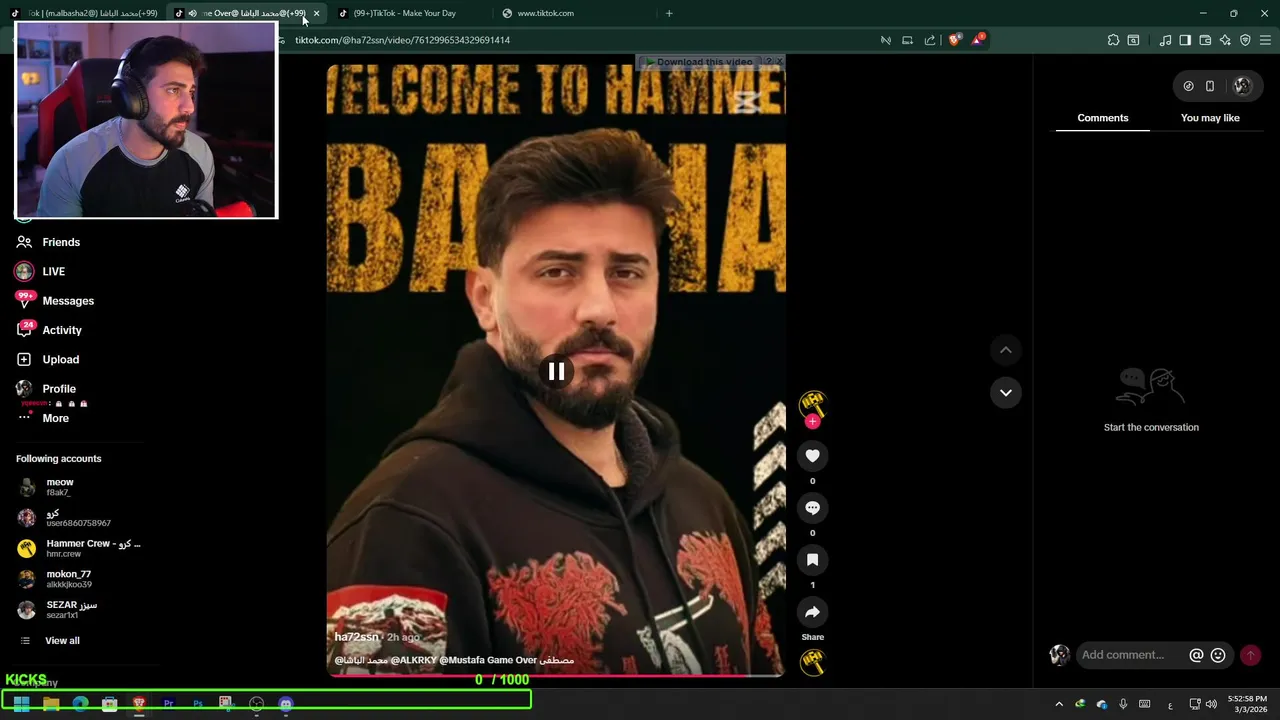Viewport: 1280px width, 720px height.
Task: Share the video using the arrow icon
Action: click(x=812, y=612)
